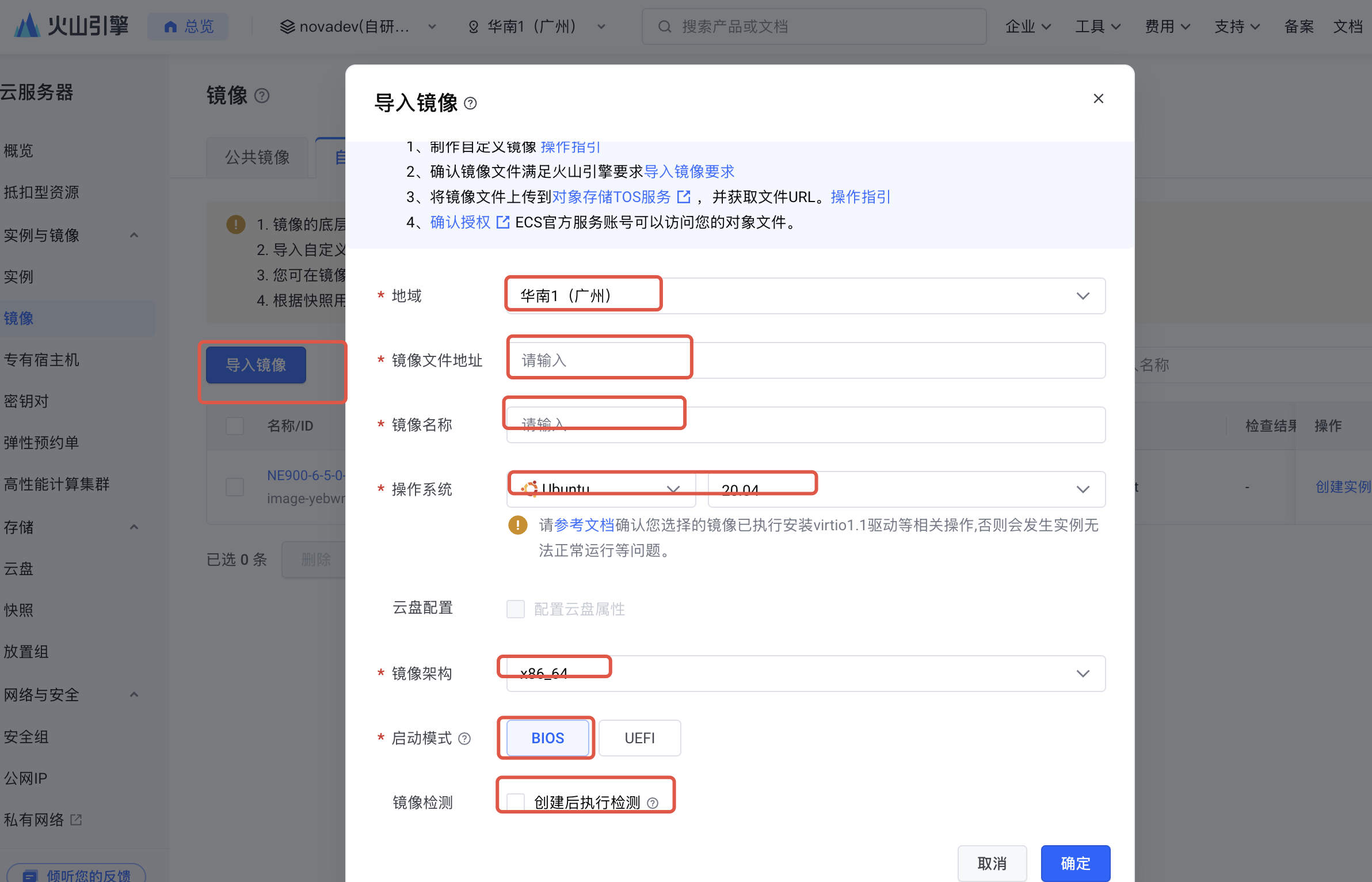Open the 华南1 region selector in the header
The height and width of the screenshot is (882, 1372).
tap(536, 26)
